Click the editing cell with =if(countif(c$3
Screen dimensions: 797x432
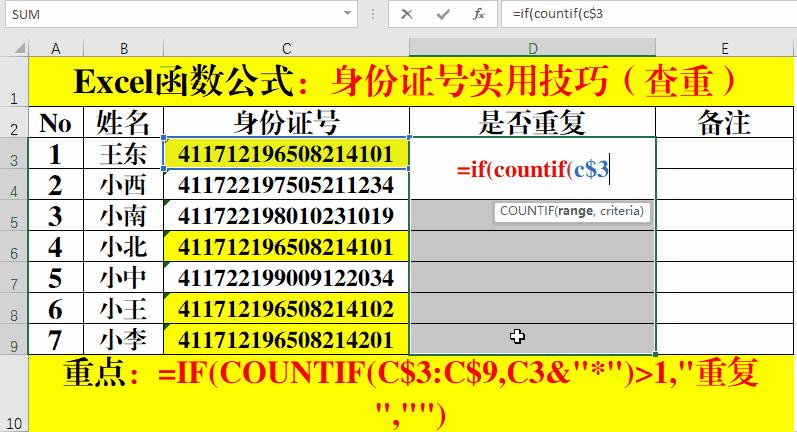pos(533,168)
